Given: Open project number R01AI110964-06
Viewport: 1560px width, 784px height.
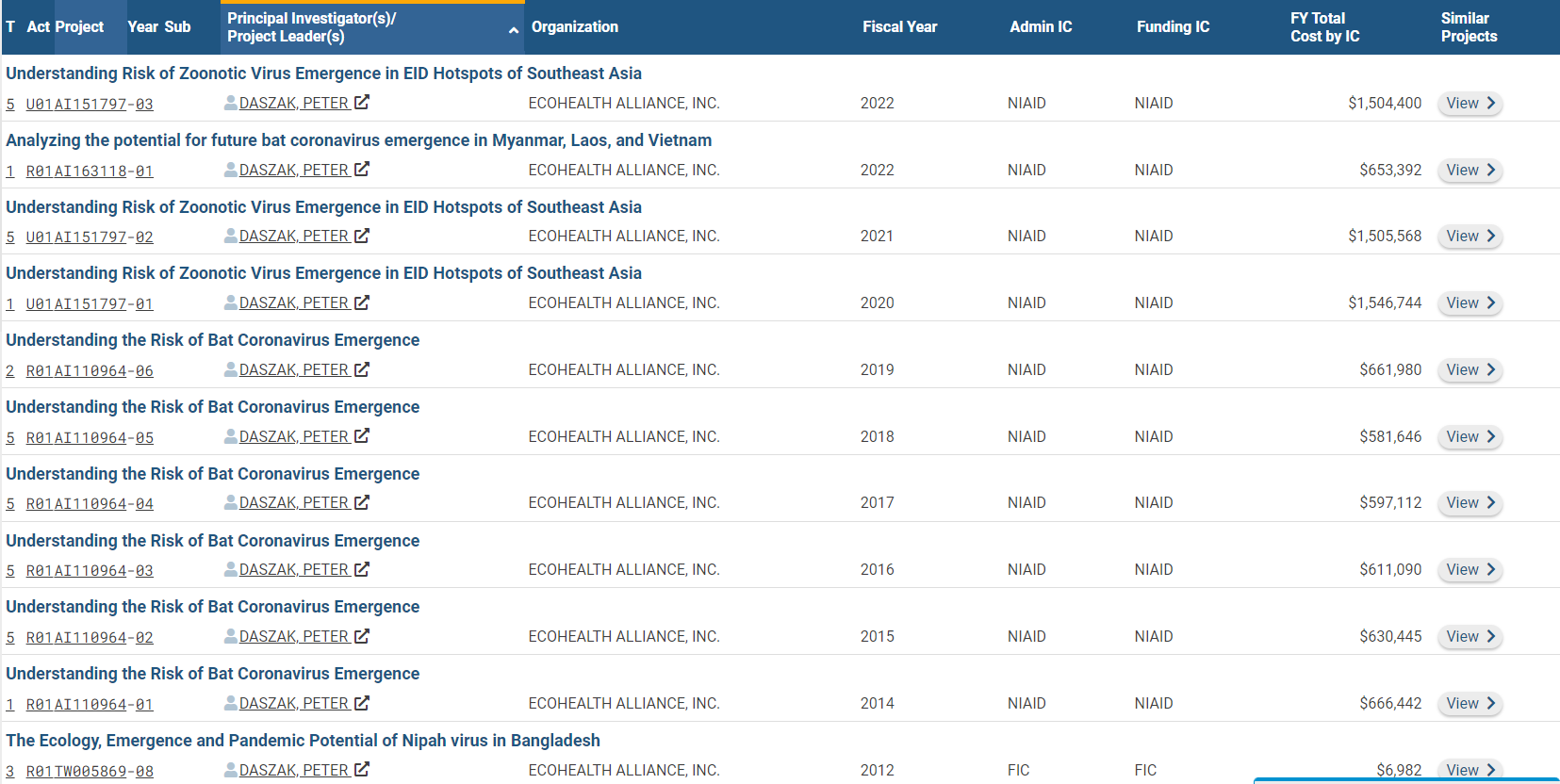Looking at the screenshot, I should (90, 371).
